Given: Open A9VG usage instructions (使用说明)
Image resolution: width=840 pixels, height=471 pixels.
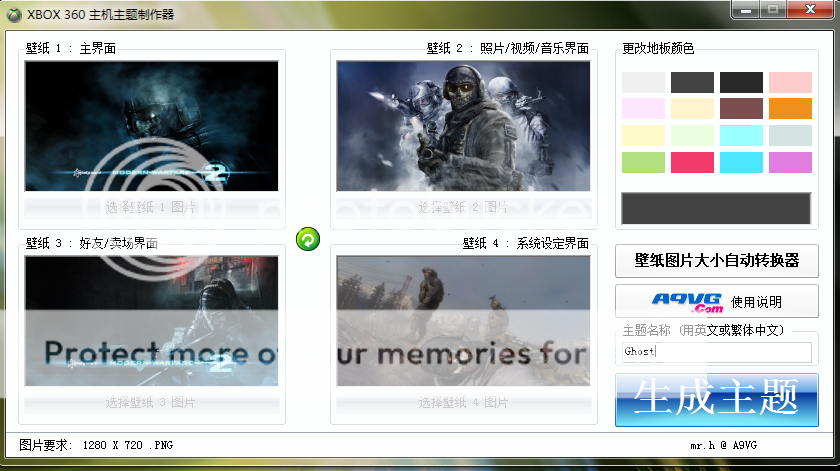Looking at the screenshot, I should coord(716,301).
